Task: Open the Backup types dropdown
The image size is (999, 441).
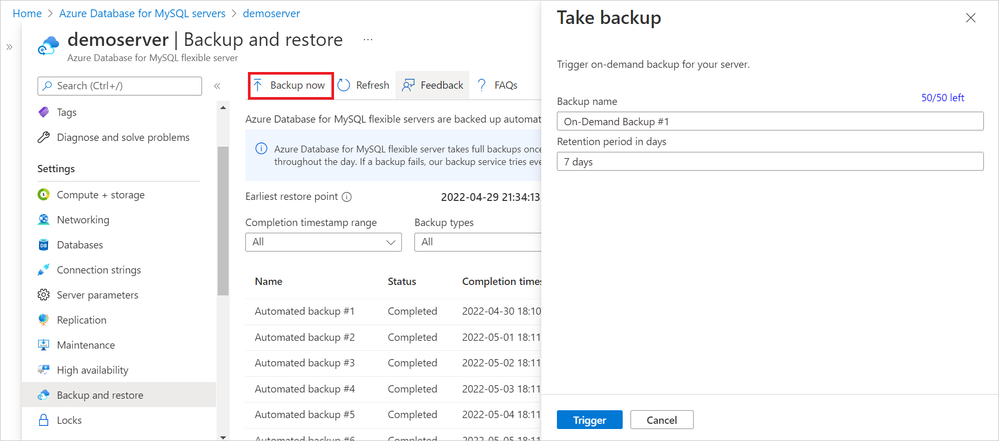Action: (x=478, y=242)
